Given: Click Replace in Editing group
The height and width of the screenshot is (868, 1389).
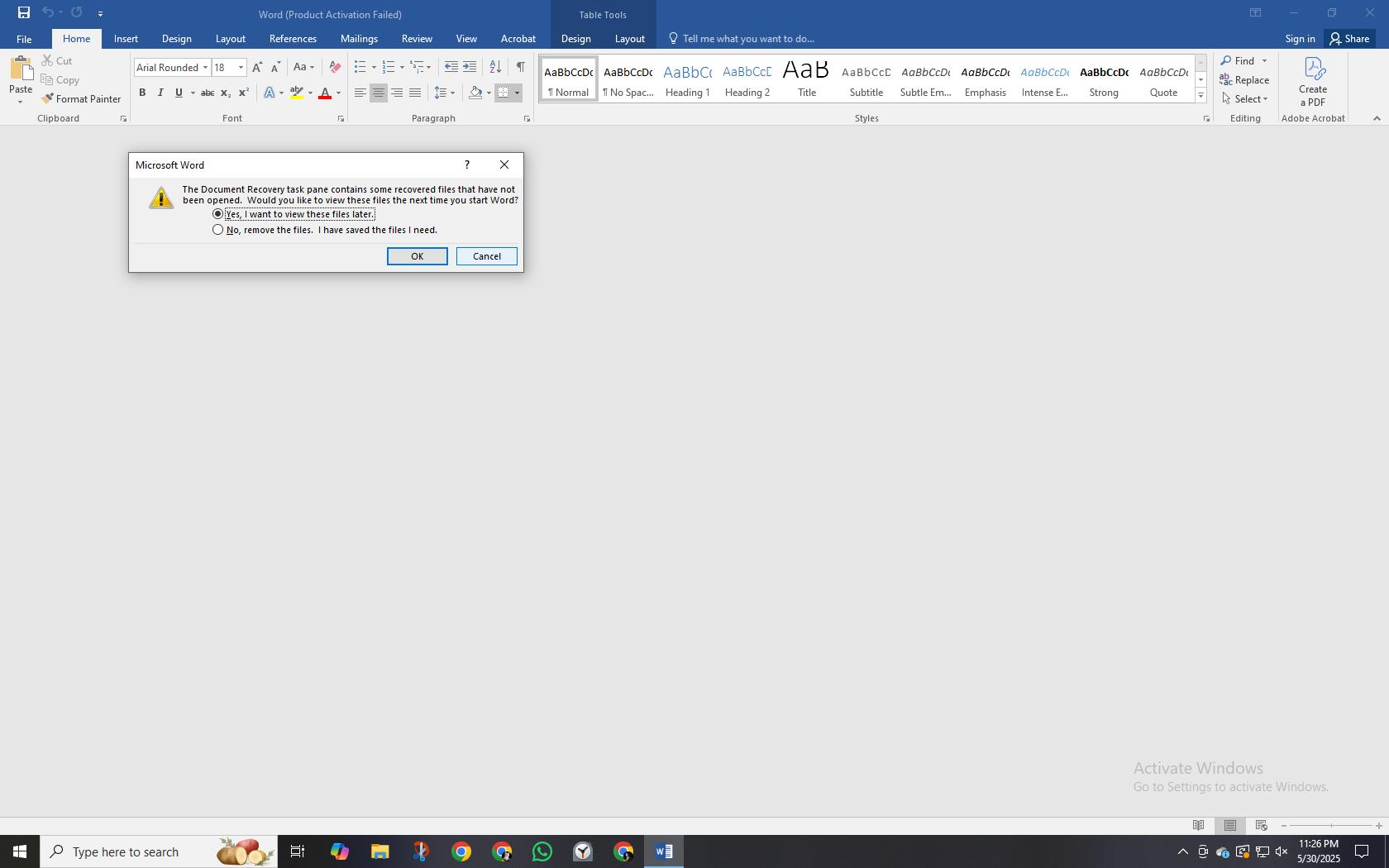Looking at the screenshot, I should 1244,79.
